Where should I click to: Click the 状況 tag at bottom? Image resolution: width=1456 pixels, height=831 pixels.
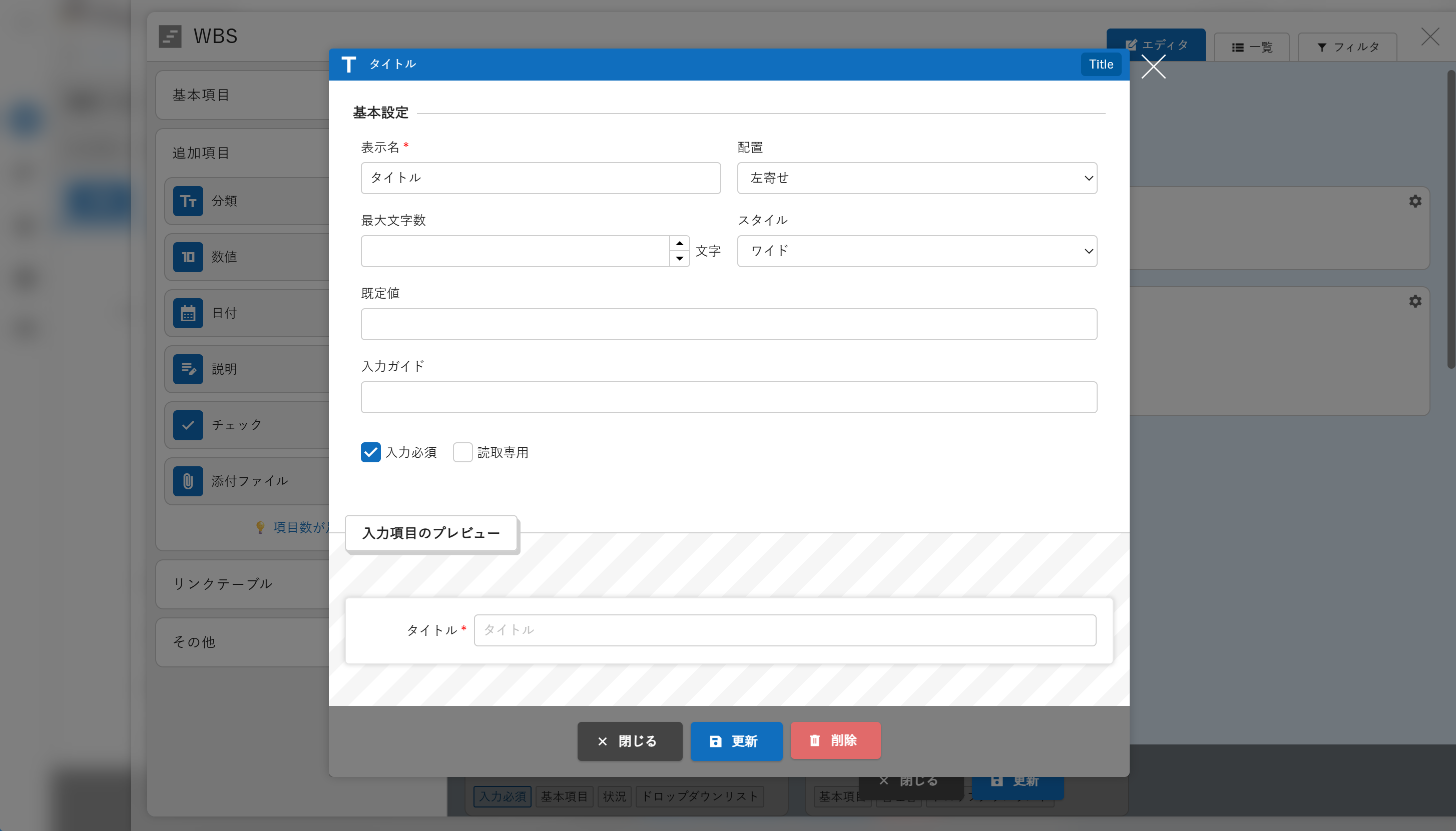click(614, 796)
